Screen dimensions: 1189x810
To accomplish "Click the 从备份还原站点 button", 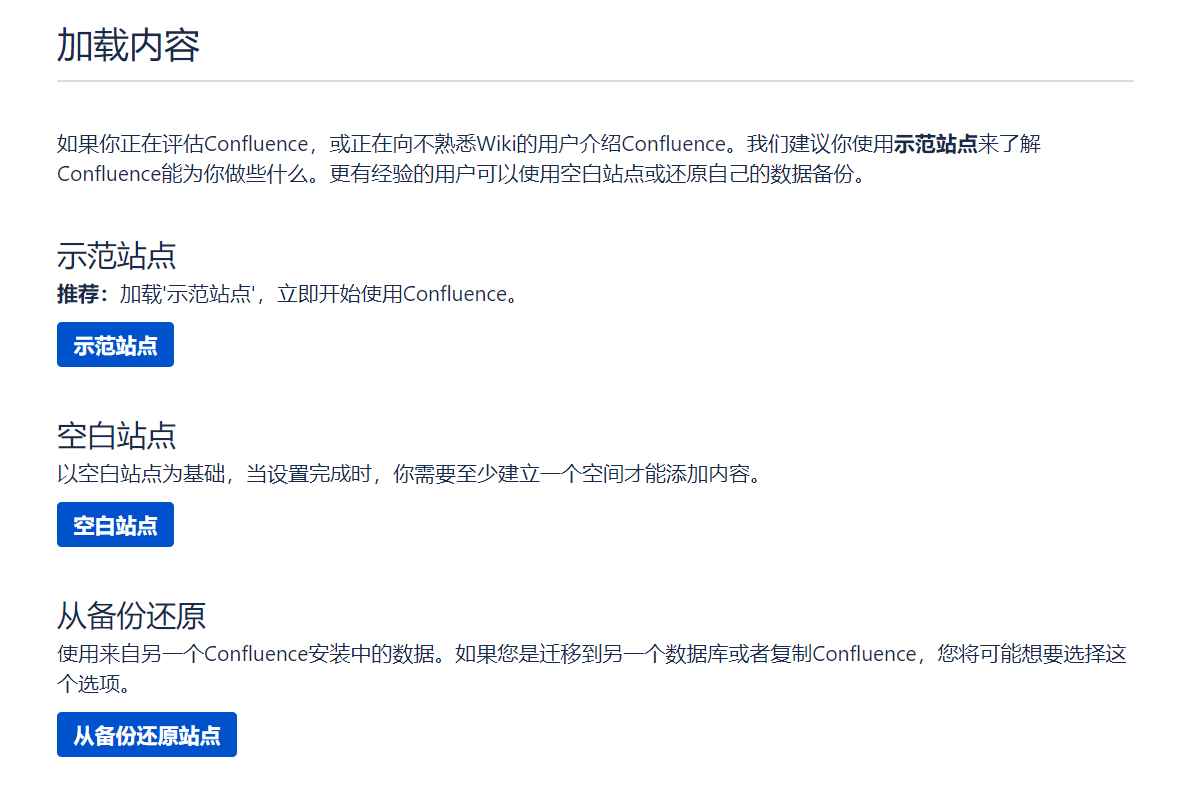I will [147, 735].
